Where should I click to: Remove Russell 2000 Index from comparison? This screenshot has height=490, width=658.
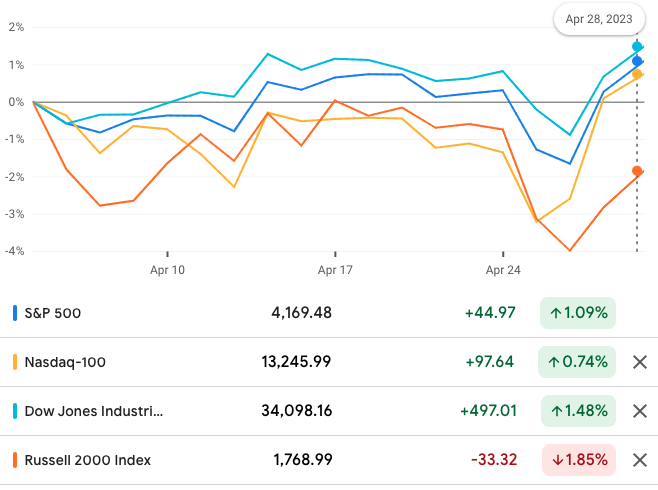click(x=640, y=460)
